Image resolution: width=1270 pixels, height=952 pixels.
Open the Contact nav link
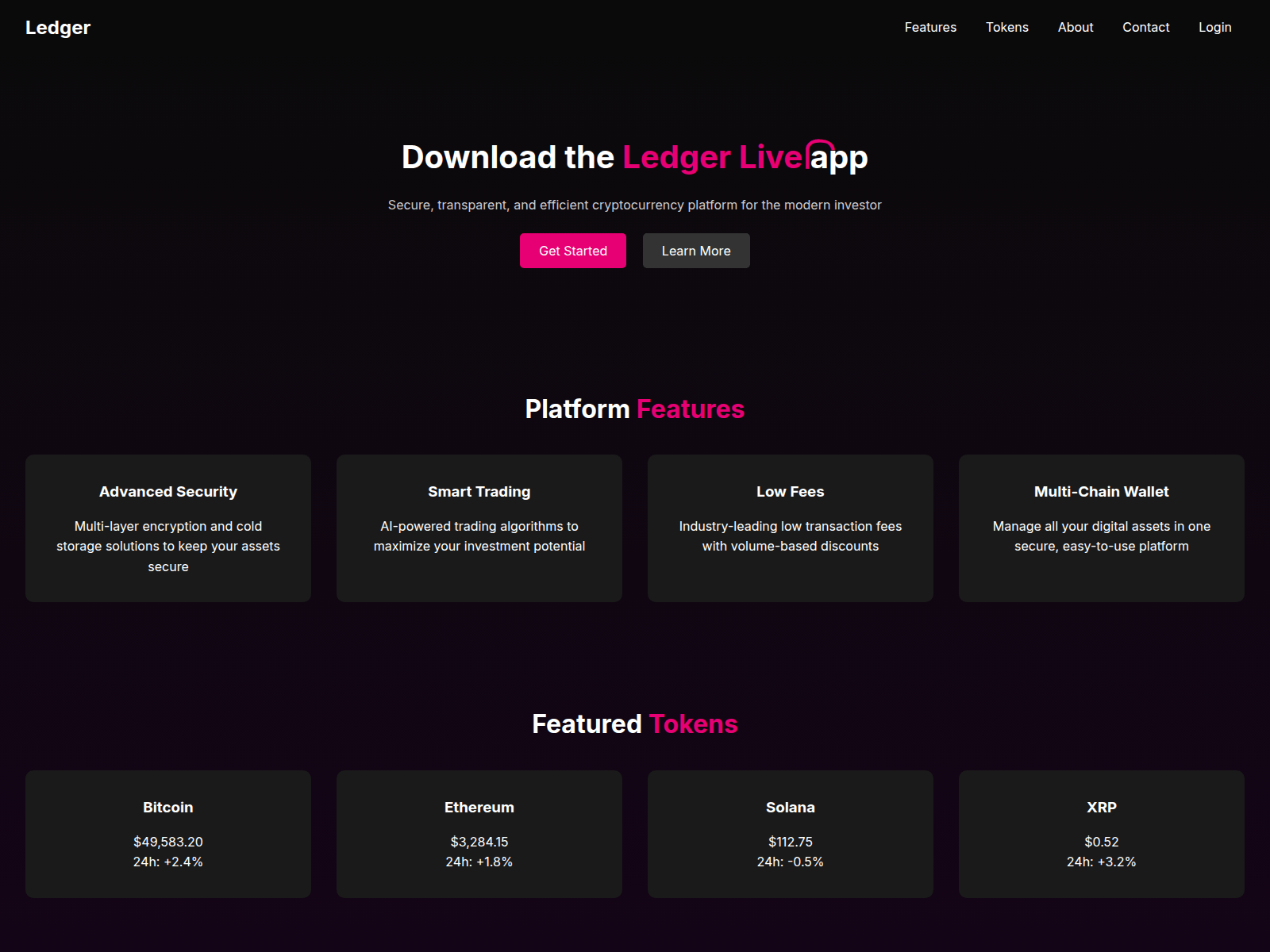coord(1146,27)
